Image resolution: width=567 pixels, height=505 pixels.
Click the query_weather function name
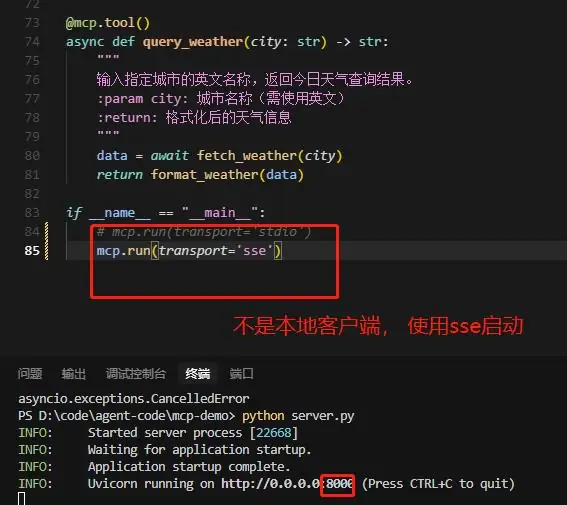pyautogui.click(x=193, y=42)
